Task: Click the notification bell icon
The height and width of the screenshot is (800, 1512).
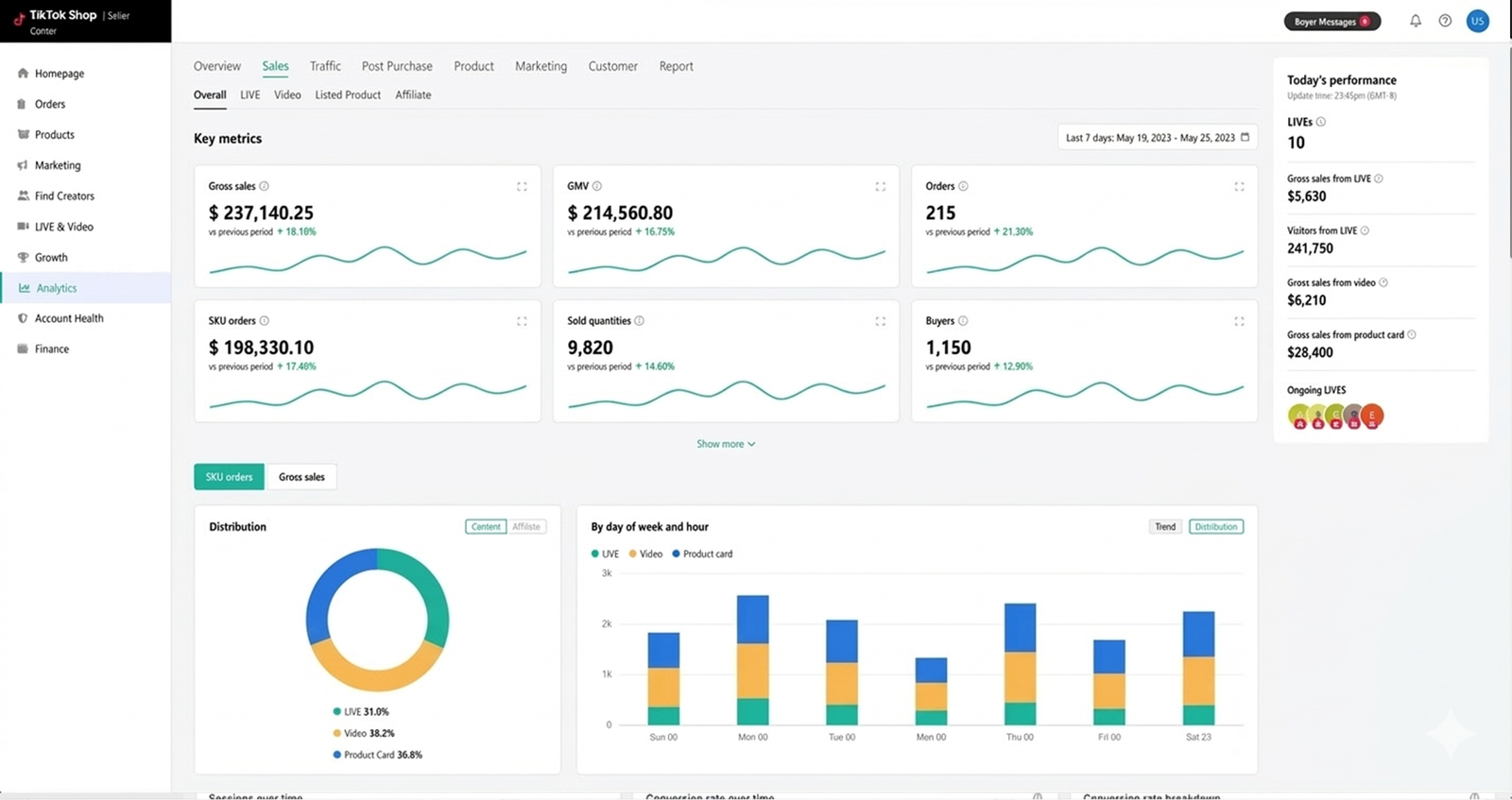Action: point(1416,21)
